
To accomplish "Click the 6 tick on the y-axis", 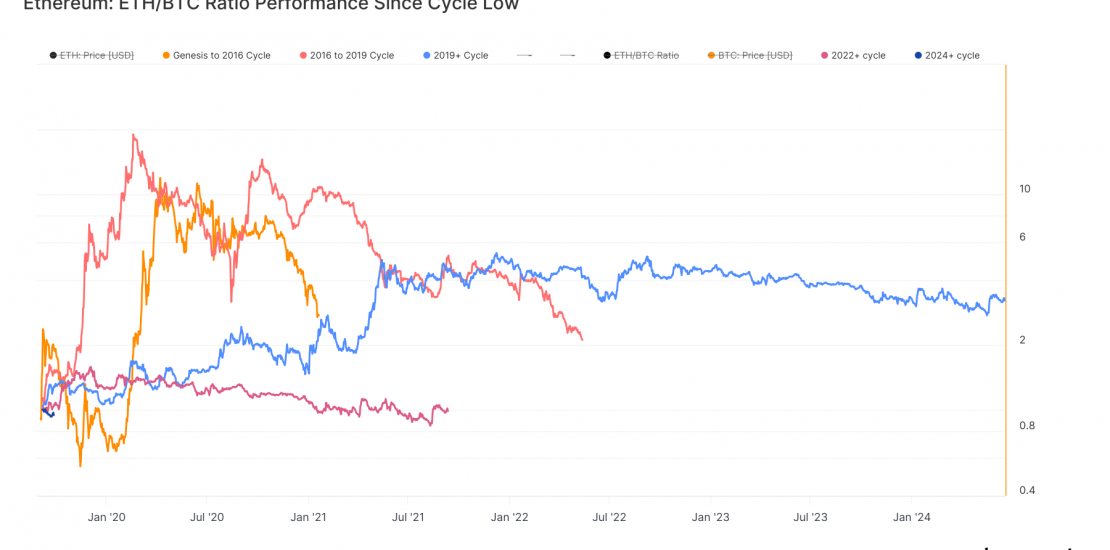I will 1022,237.
